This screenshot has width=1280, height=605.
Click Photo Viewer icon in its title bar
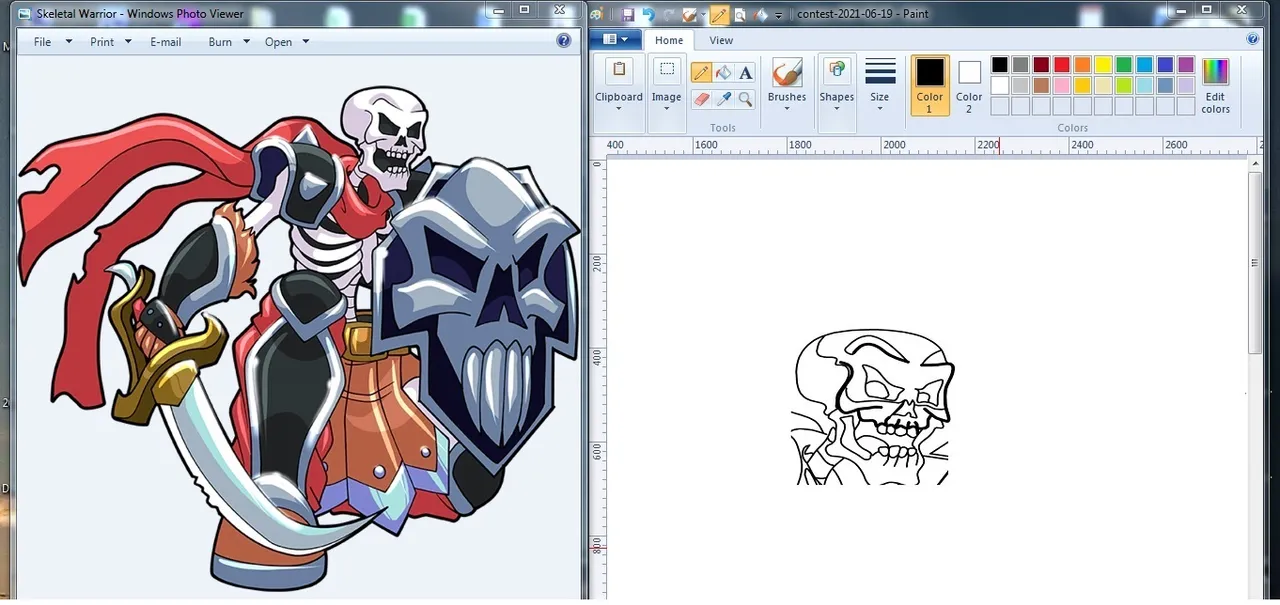[x=24, y=14]
